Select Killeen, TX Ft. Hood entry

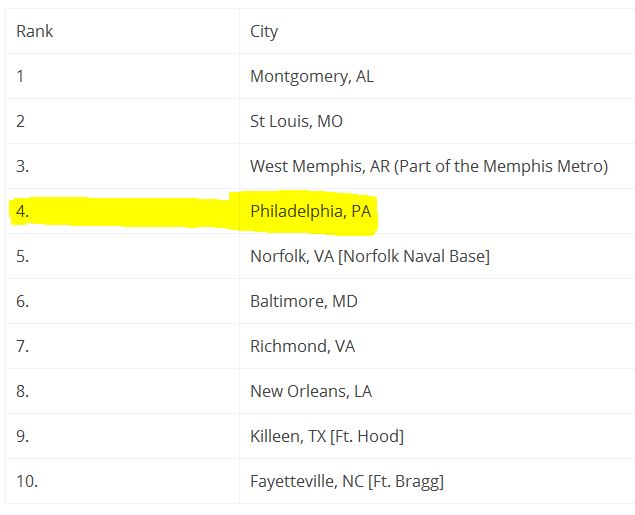(x=327, y=436)
